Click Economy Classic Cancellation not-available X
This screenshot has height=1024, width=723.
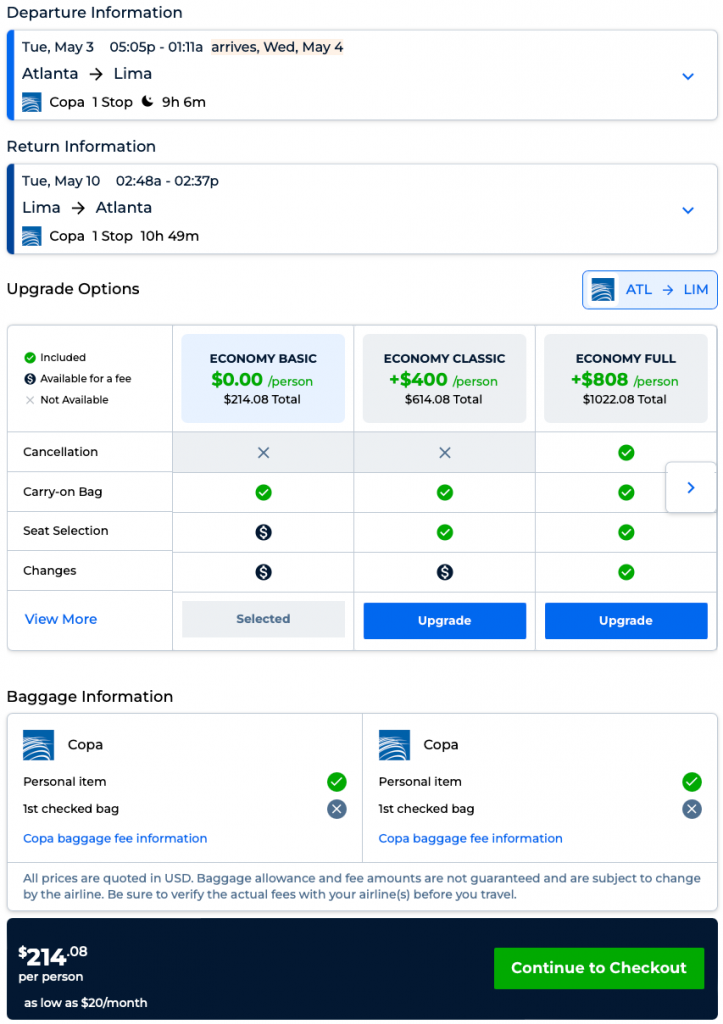(x=445, y=453)
